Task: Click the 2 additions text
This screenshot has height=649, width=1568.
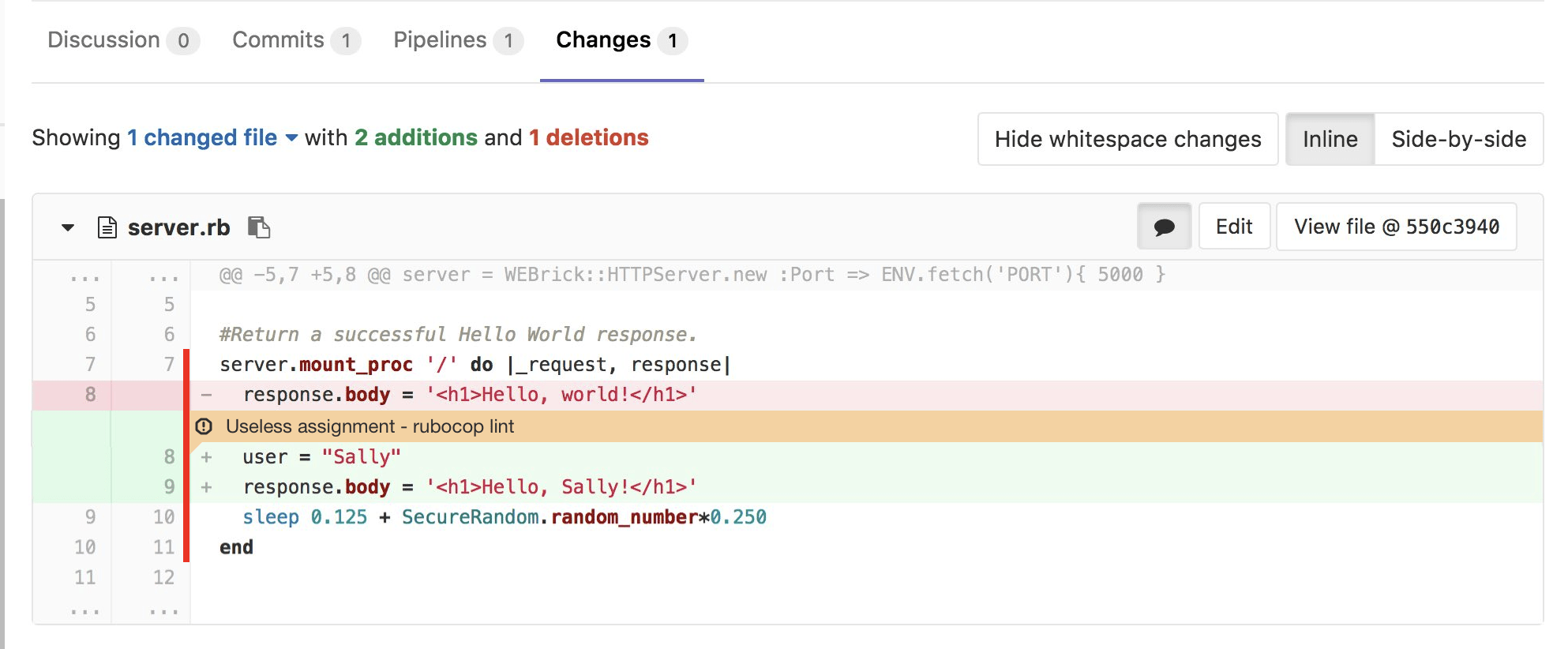Action: click(416, 137)
